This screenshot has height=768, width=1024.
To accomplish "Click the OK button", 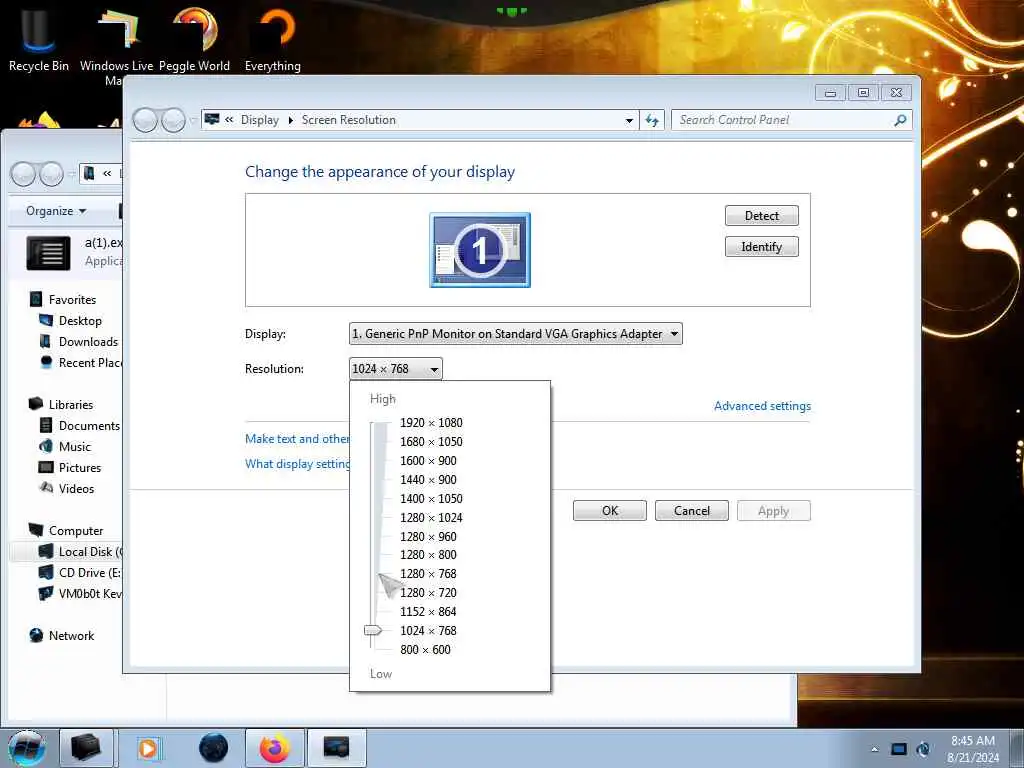I will (610, 511).
